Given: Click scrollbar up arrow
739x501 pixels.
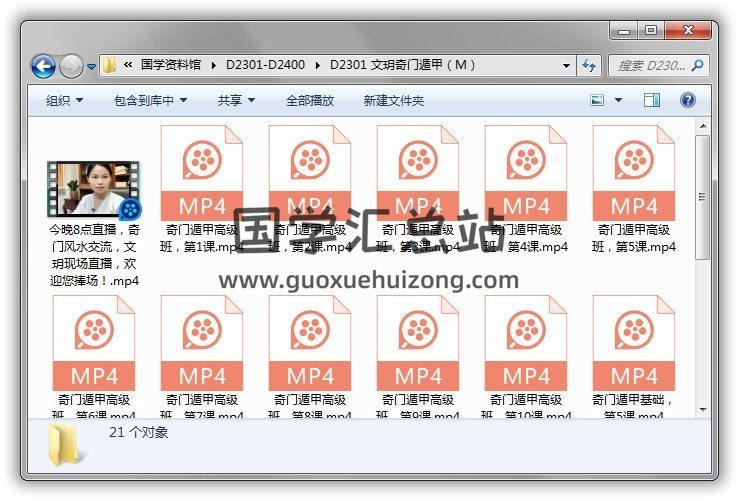Looking at the screenshot, I should click(x=703, y=126).
